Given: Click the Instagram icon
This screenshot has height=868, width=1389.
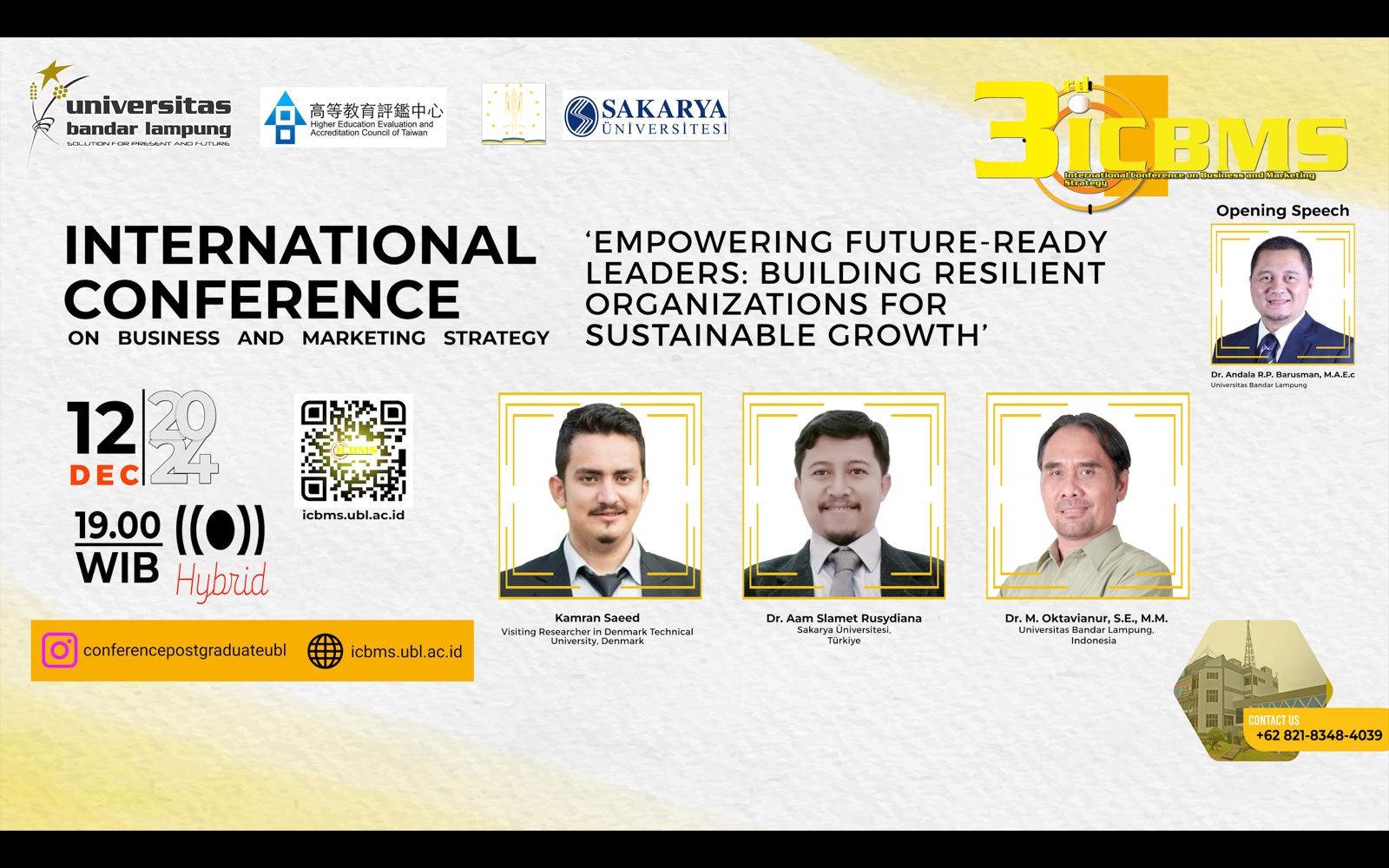Looking at the screenshot, I should 60,650.
